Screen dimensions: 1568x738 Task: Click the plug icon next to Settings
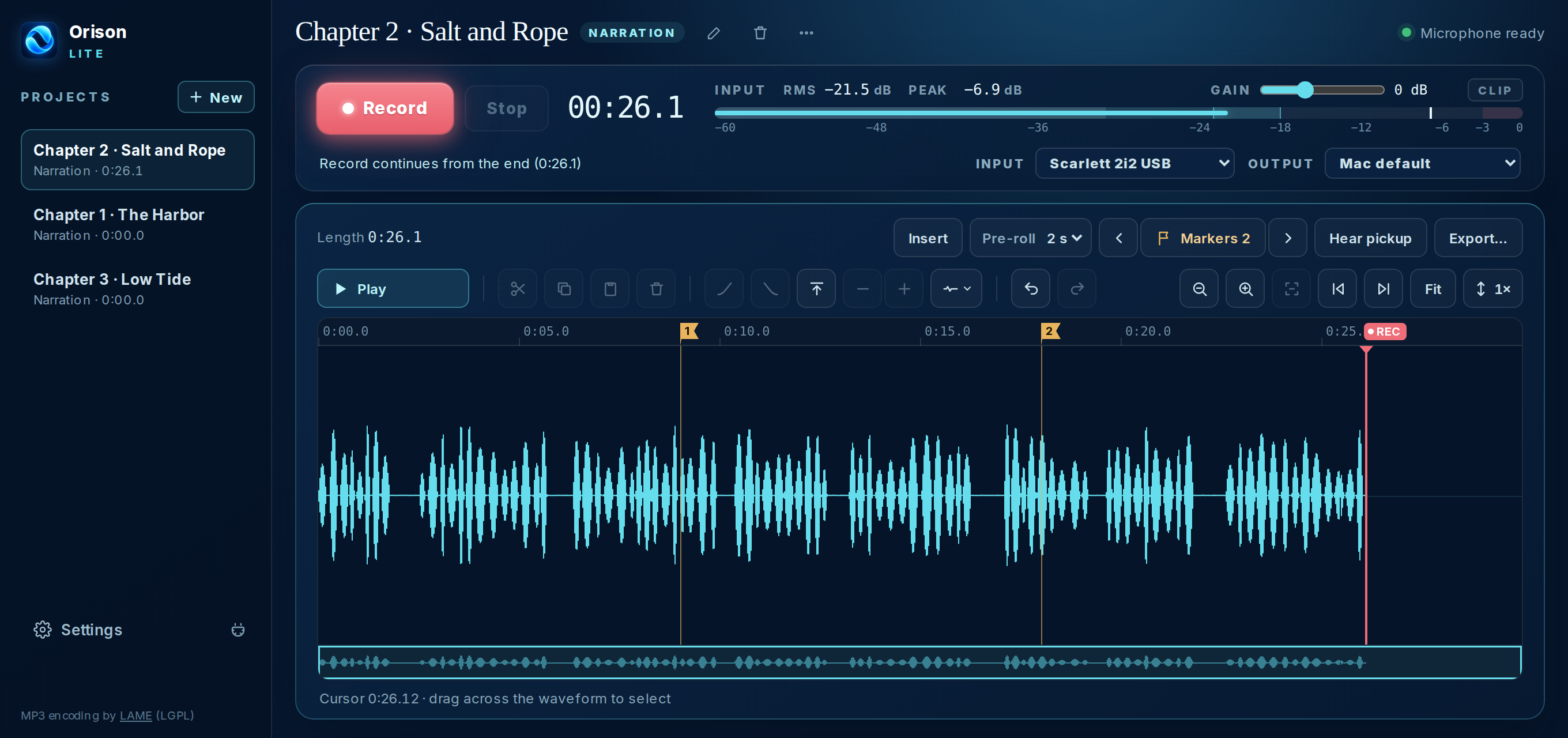(x=238, y=630)
